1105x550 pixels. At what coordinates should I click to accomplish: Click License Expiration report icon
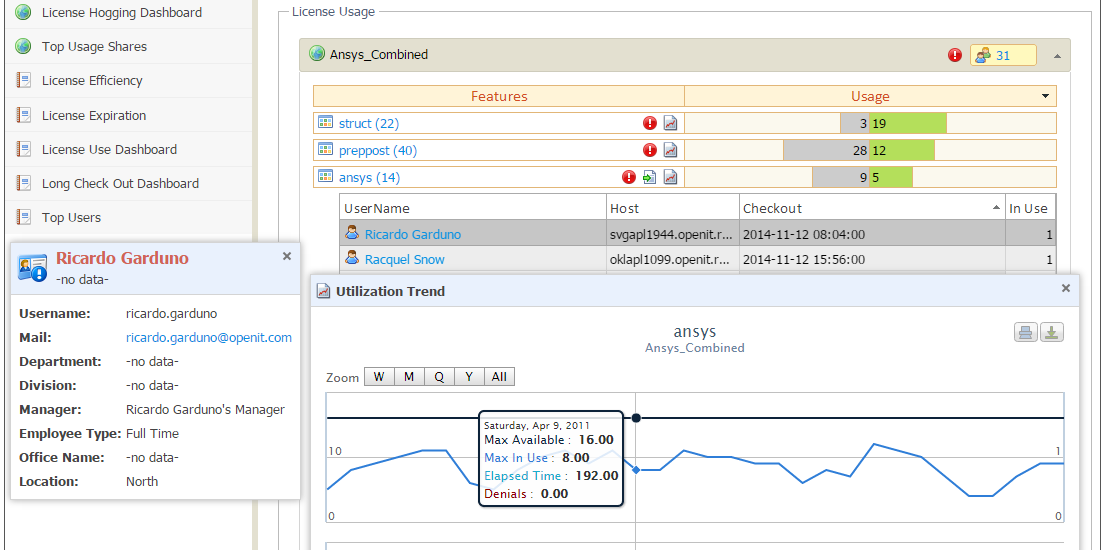23,115
